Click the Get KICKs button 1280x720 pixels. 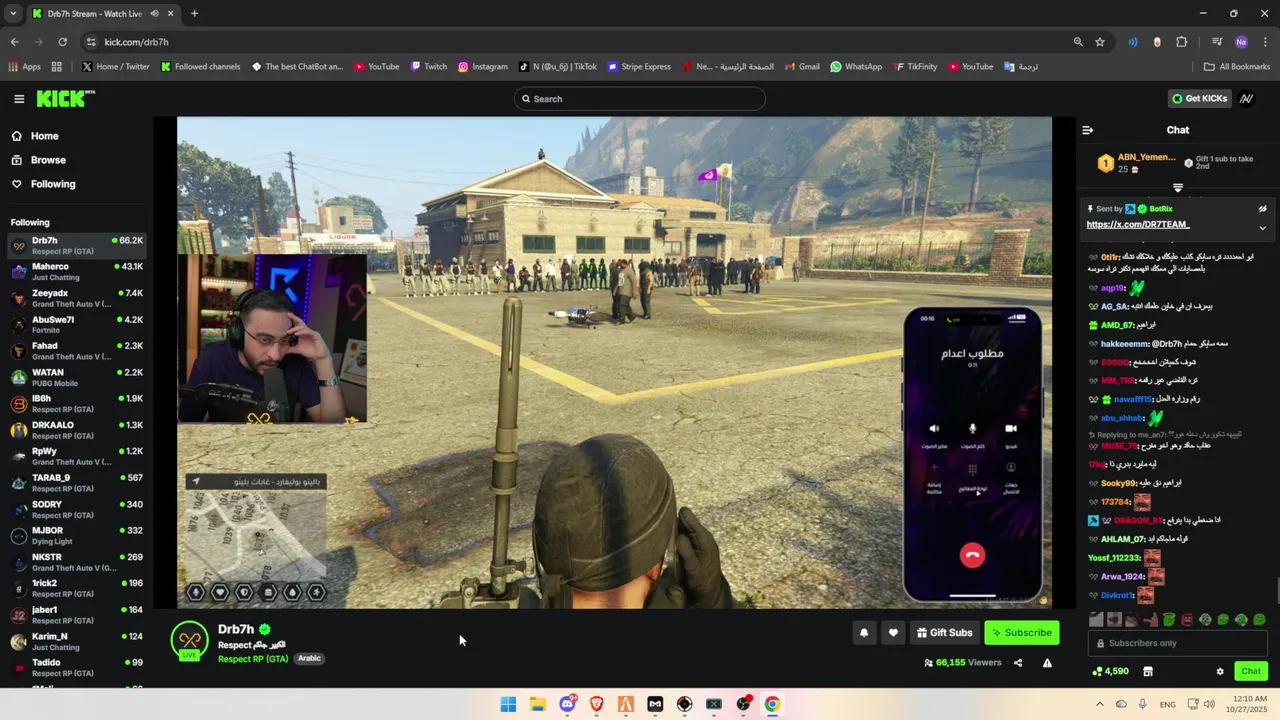[x=1199, y=99]
